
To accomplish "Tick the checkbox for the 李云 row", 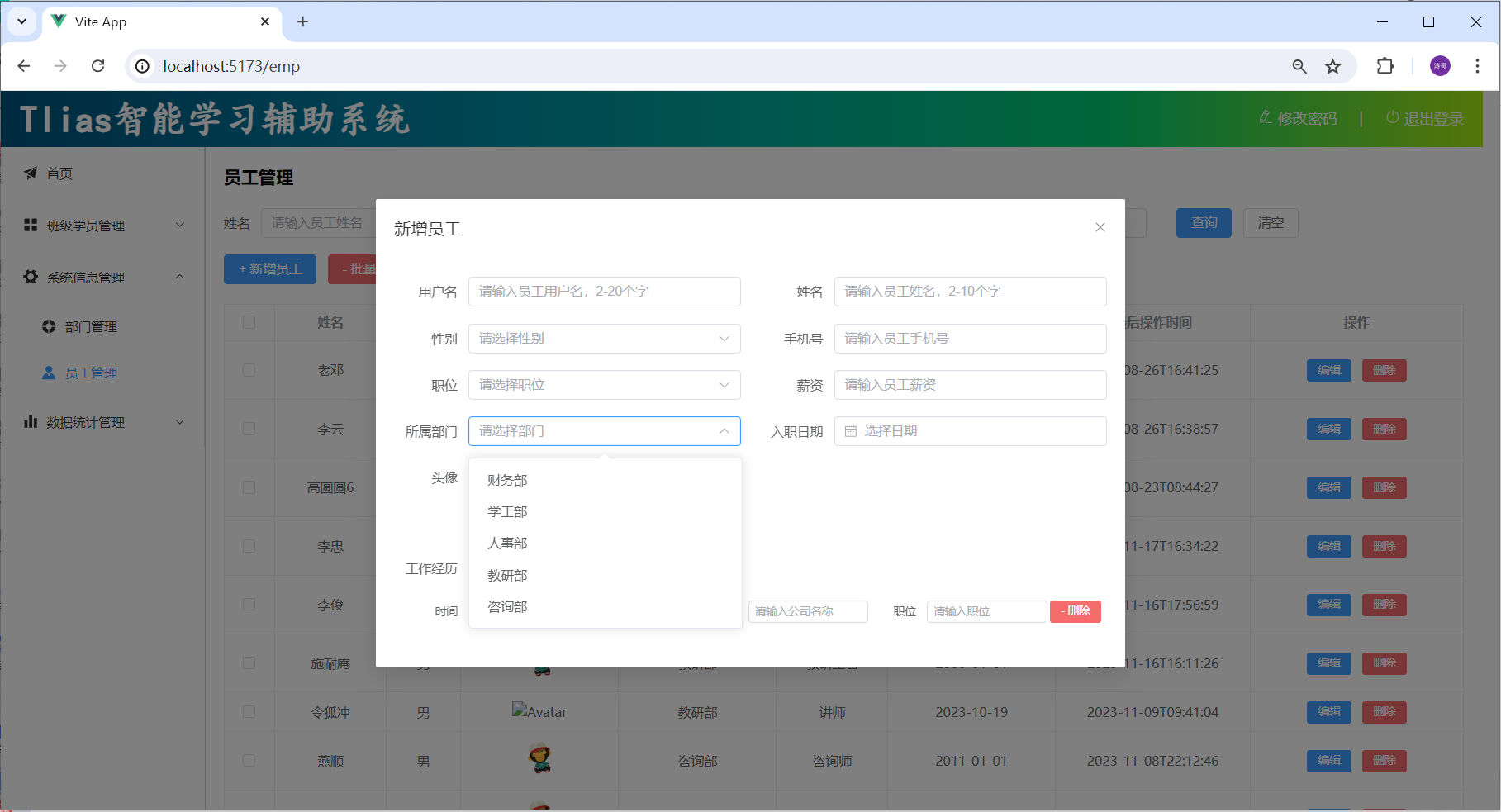I will (249, 429).
